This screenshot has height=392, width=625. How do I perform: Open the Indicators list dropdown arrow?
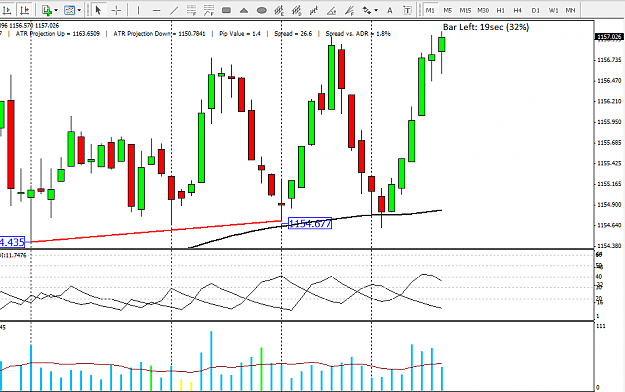point(56,10)
